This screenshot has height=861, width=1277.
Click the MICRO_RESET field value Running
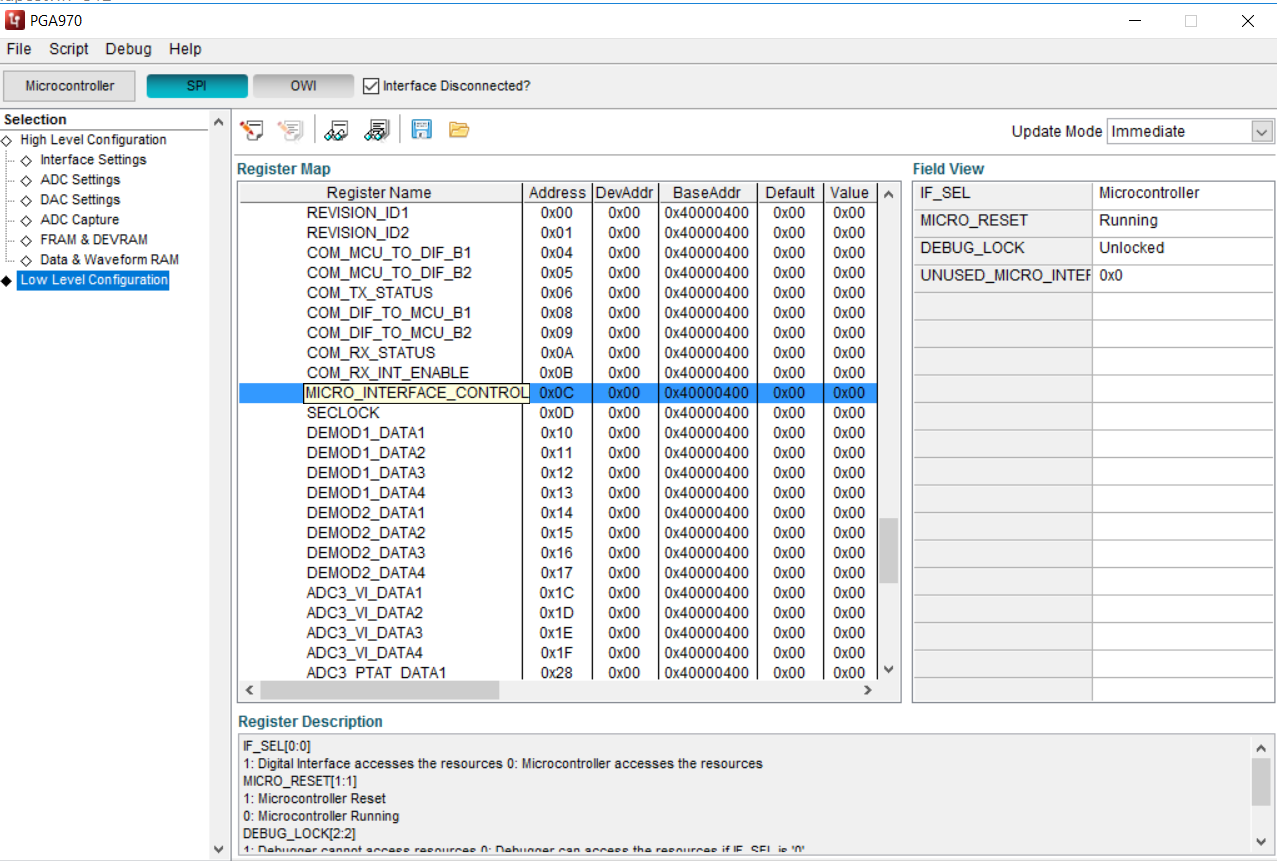coord(1183,220)
